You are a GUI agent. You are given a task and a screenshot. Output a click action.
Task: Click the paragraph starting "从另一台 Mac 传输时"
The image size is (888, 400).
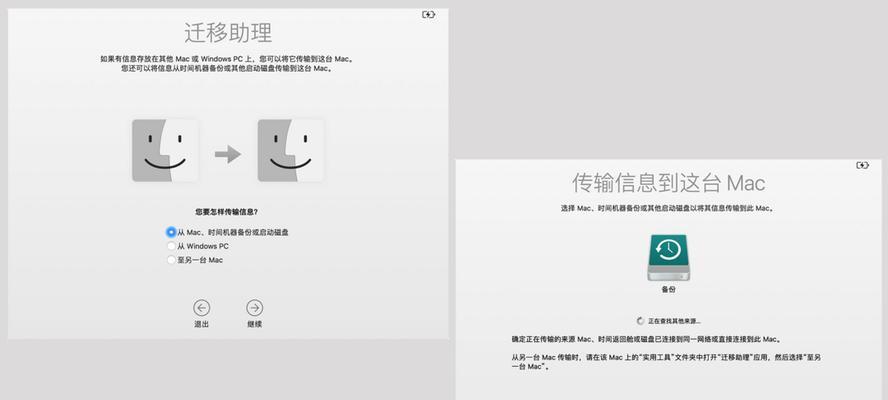[x=667, y=362]
